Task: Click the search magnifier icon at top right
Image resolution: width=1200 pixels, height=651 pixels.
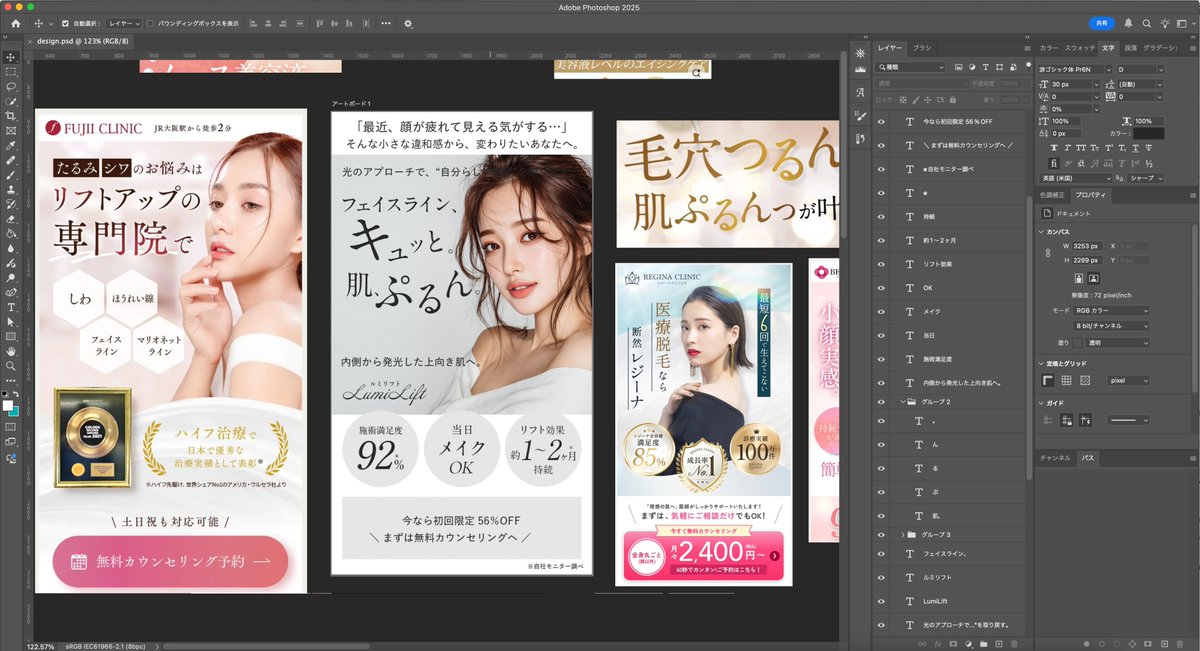Action: pyautogui.click(x=1148, y=23)
